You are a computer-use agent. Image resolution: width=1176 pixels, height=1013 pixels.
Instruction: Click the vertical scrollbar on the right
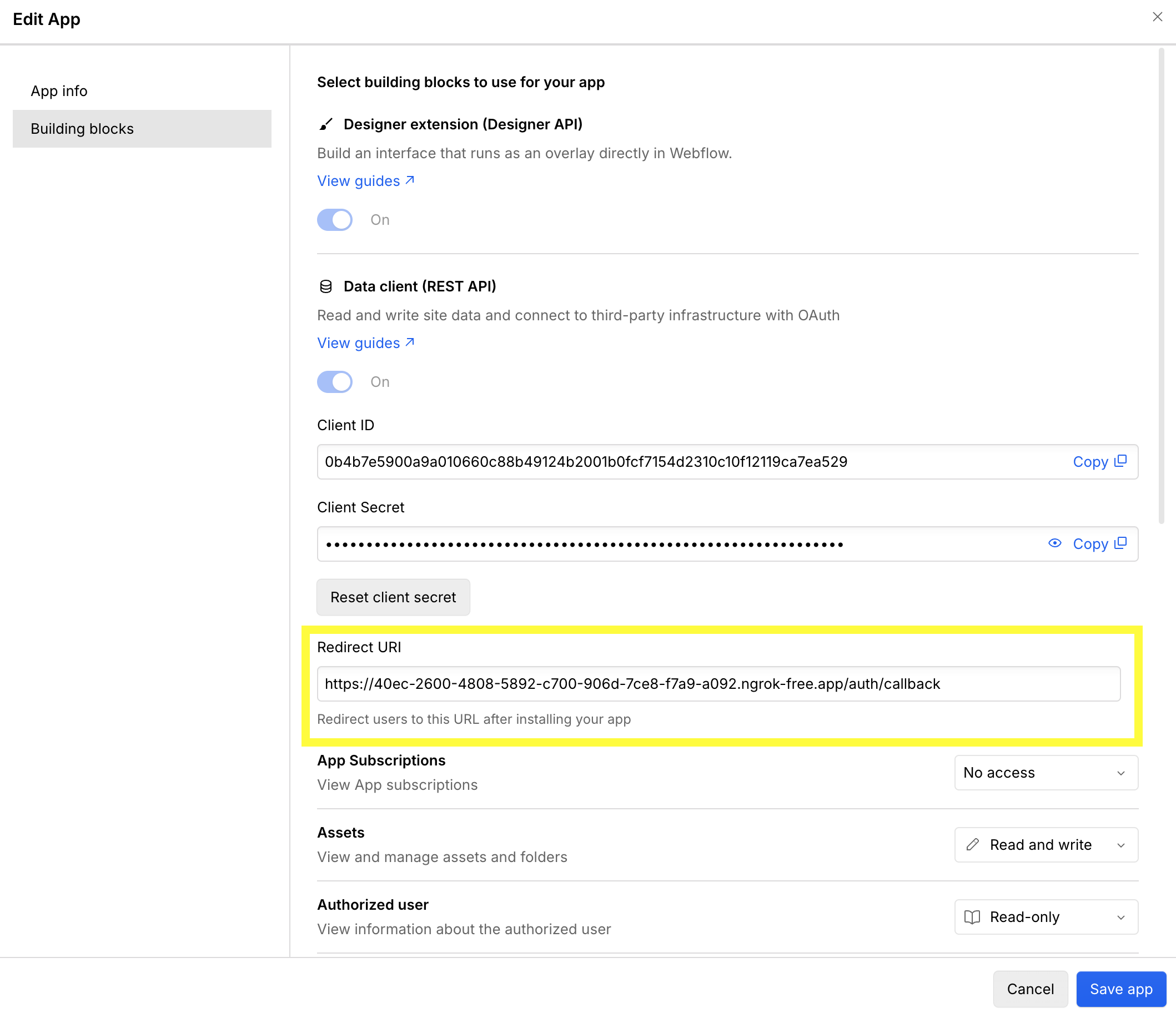[x=1160, y=284]
